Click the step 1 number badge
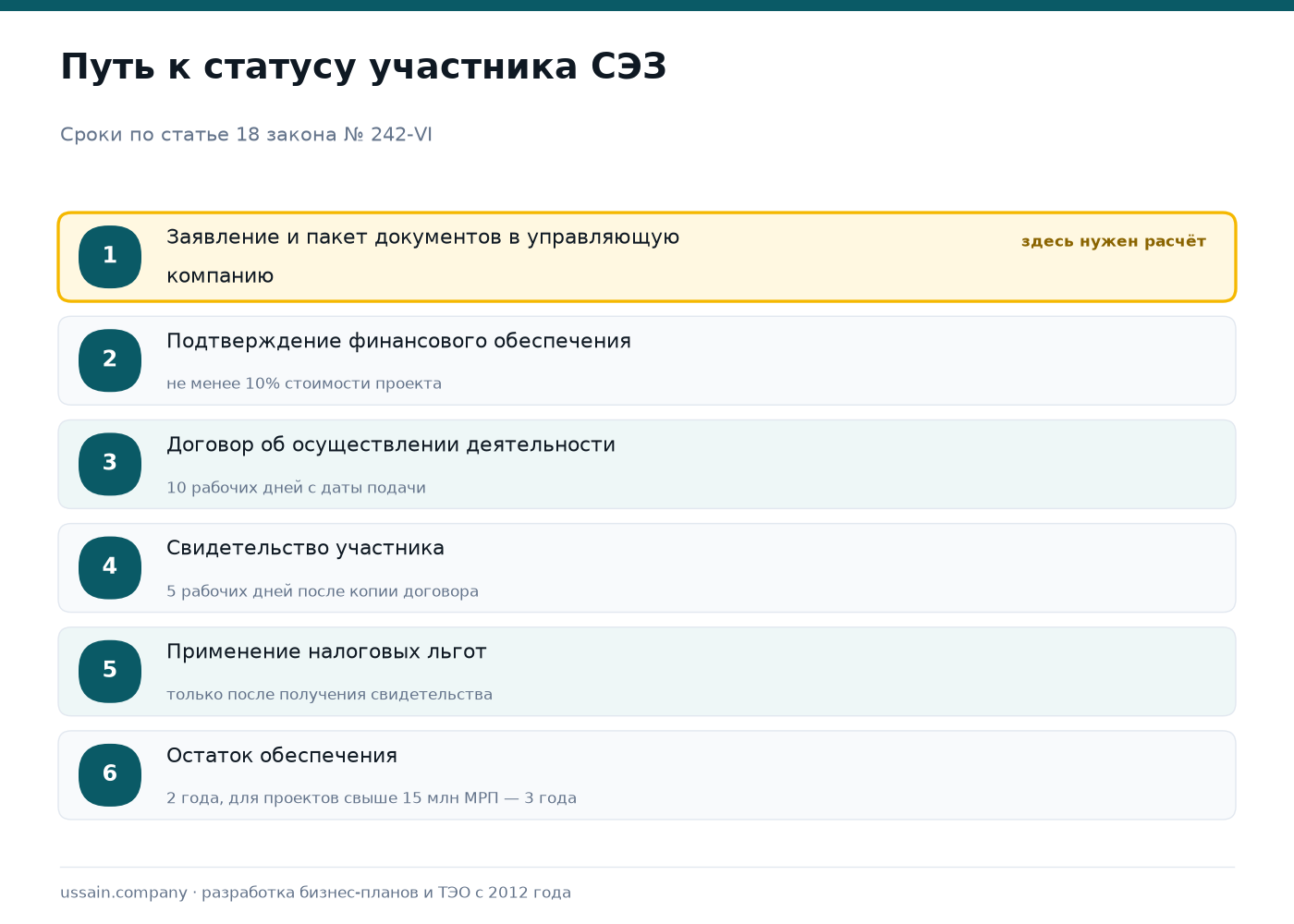The height and width of the screenshot is (924, 1294). click(110, 257)
